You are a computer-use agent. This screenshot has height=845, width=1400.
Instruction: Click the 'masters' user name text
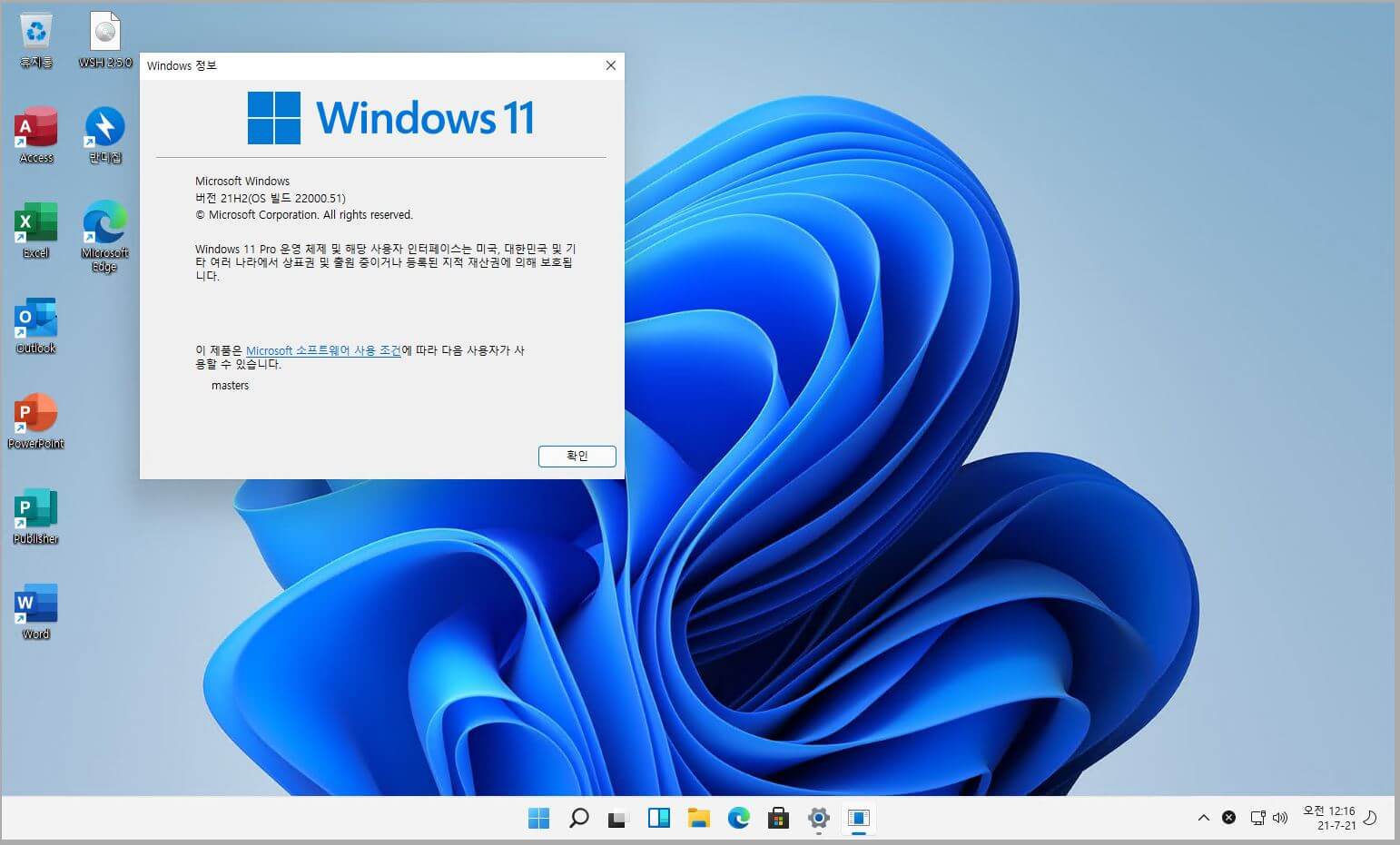[230, 386]
